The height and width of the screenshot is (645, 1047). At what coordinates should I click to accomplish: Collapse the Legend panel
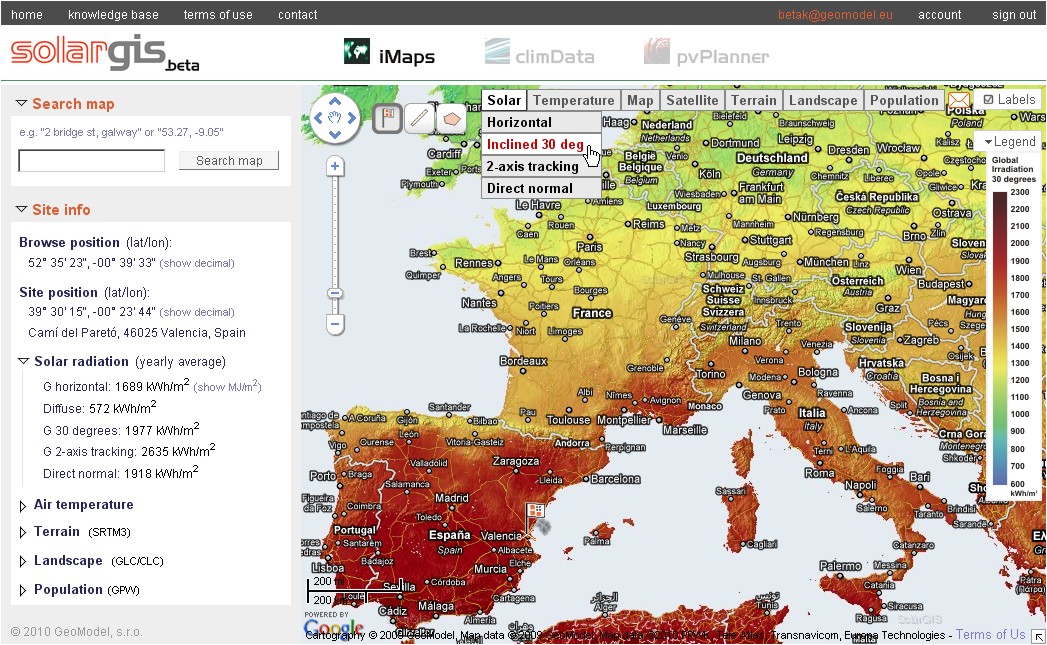click(x=1009, y=142)
